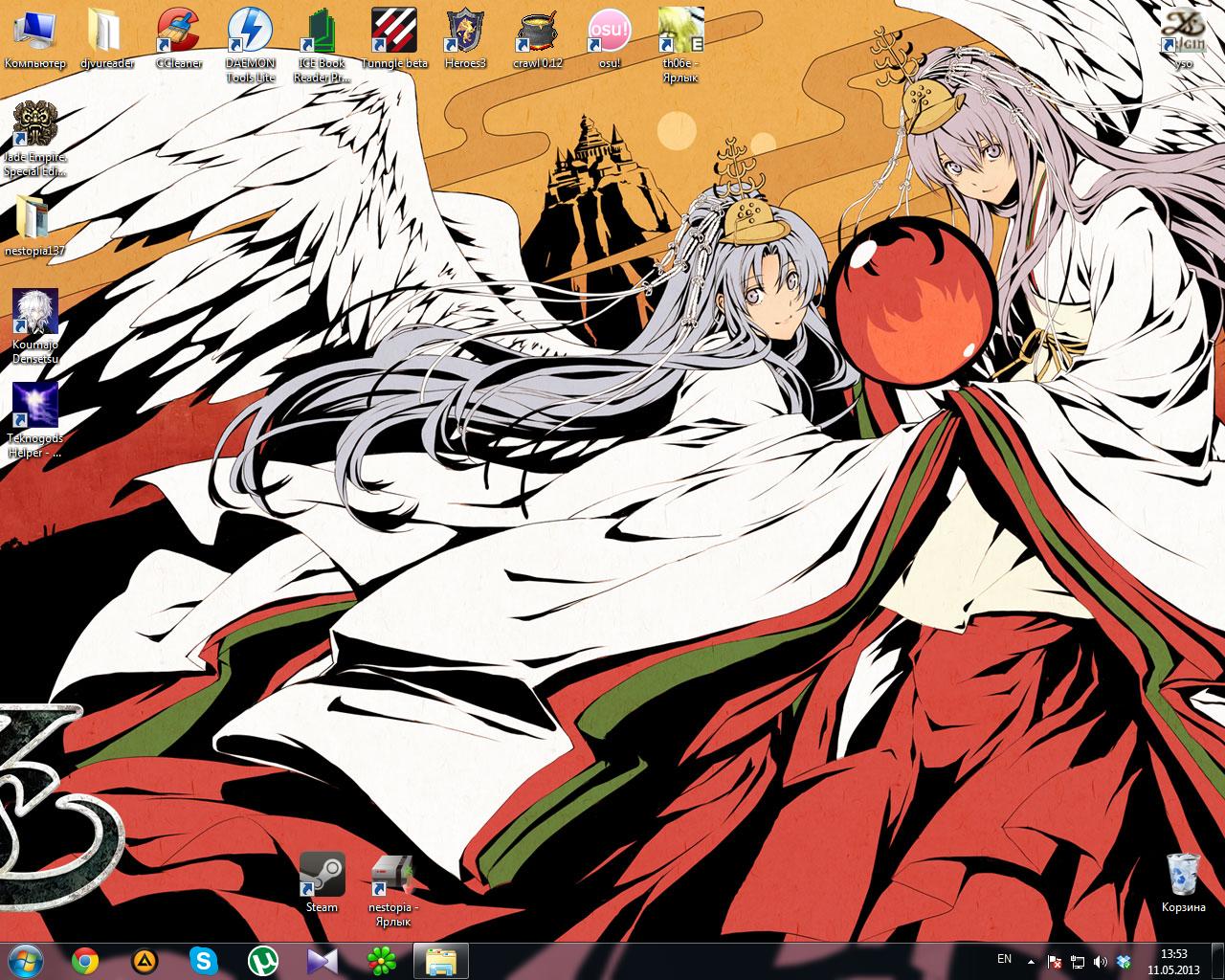Open uTorrent from the taskbar
Screen dimensions: 1225x980
[x=262, y=960]
